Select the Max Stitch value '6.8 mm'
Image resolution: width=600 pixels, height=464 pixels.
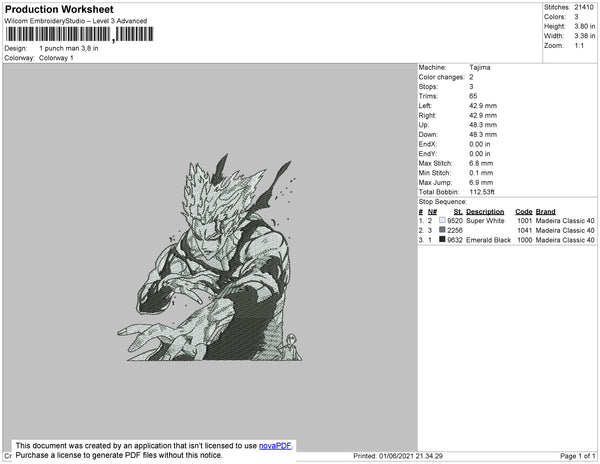click(481, 163)
